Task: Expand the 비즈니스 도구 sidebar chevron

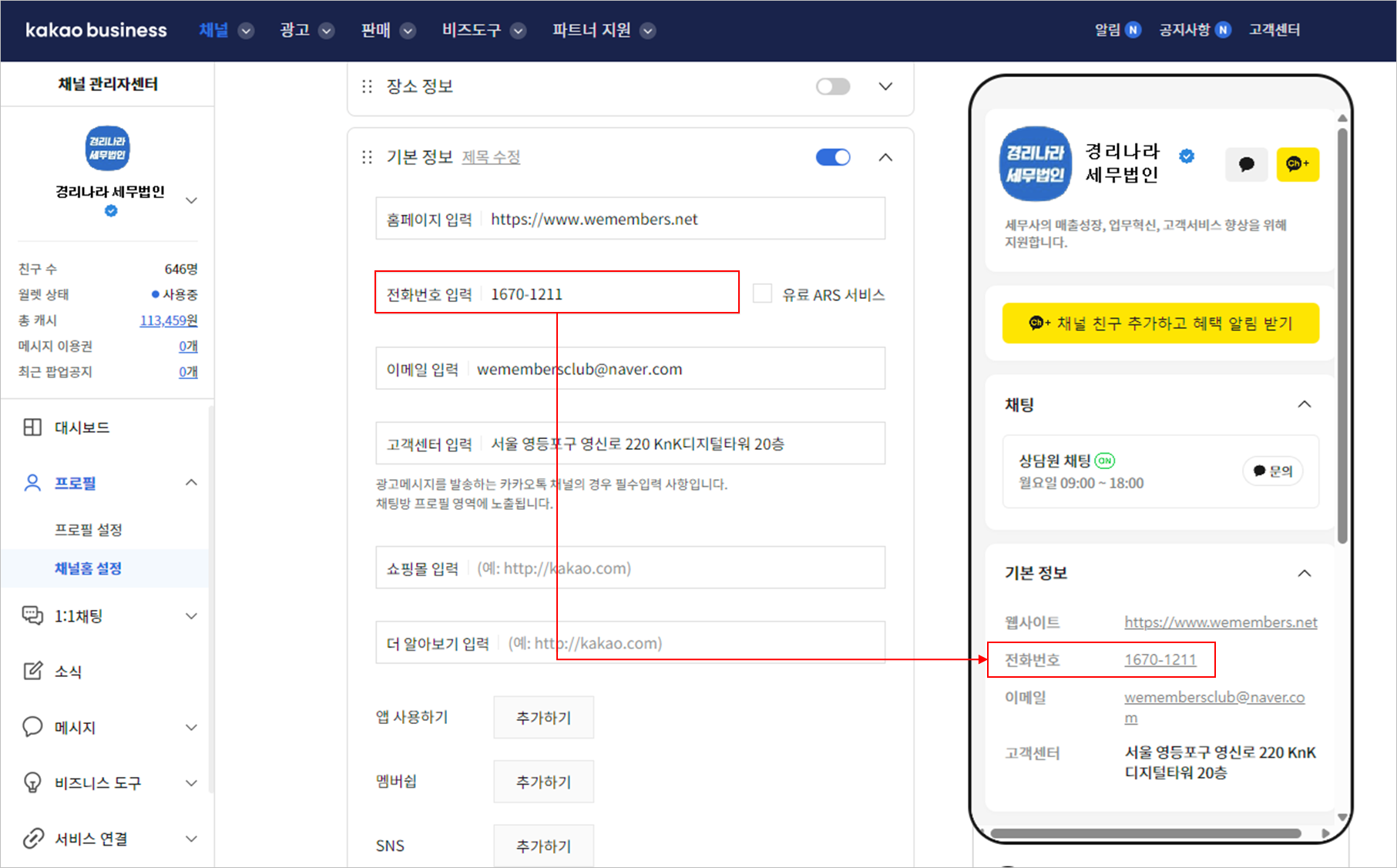Action: click(192, 783)
